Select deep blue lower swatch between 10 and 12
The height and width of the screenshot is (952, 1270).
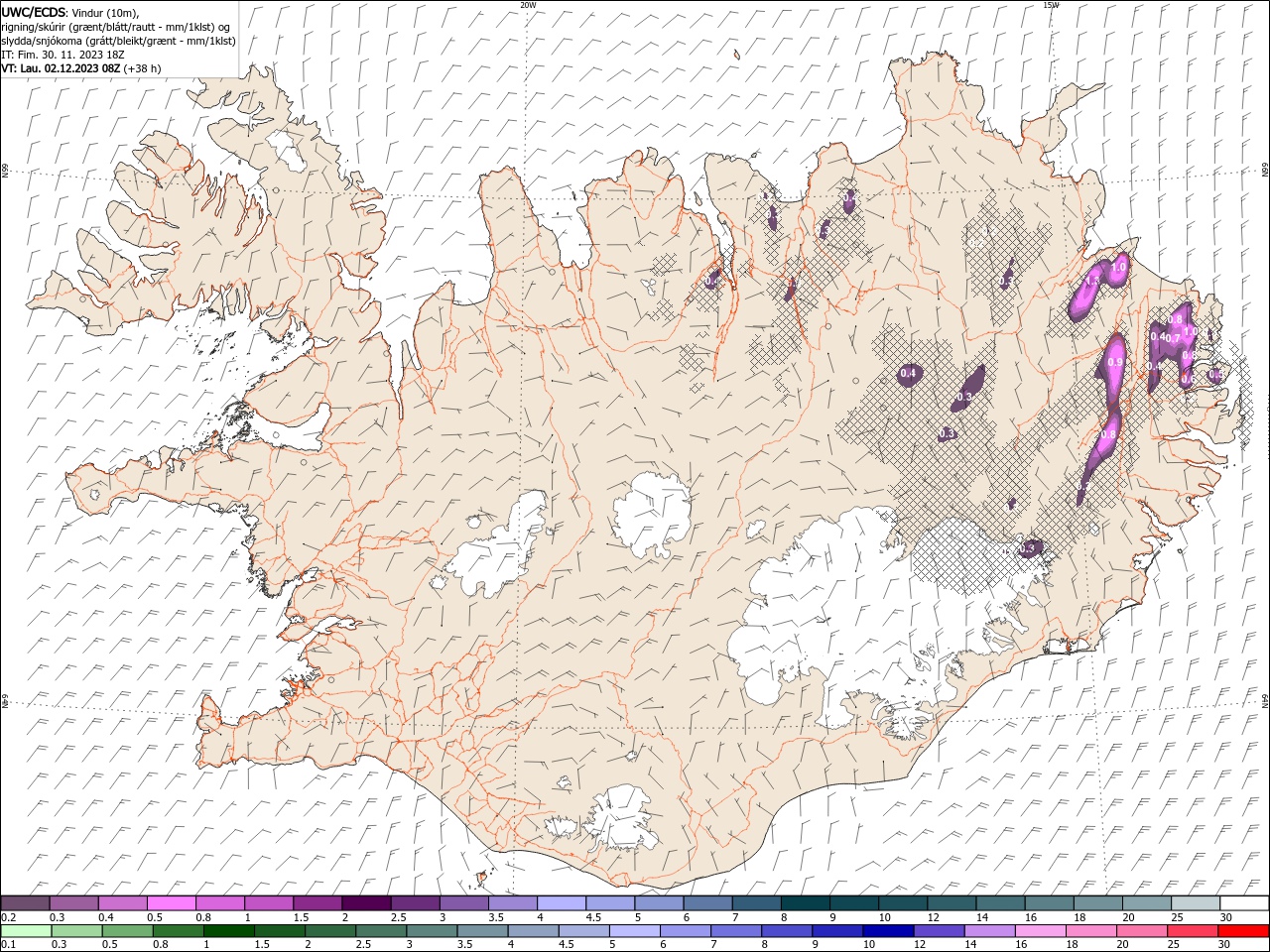coord(888,931)
